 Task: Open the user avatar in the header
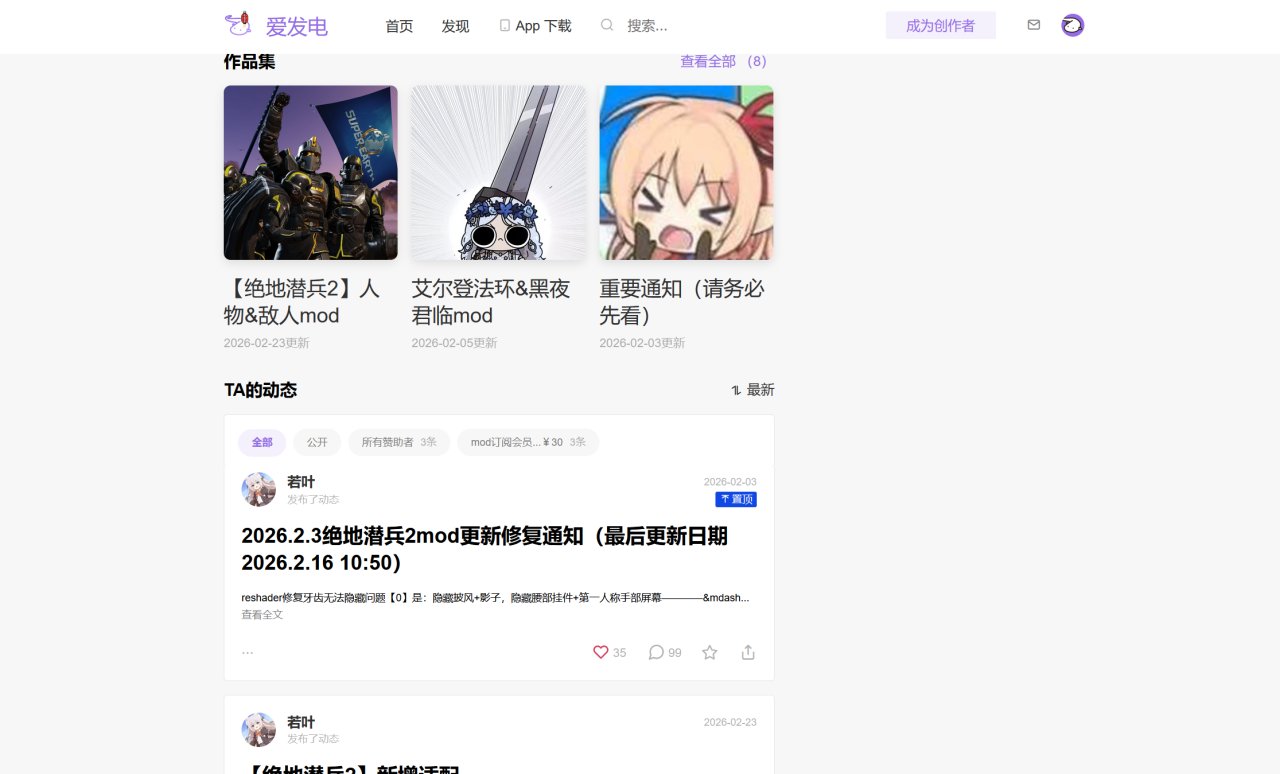[x=1073, y=25]
